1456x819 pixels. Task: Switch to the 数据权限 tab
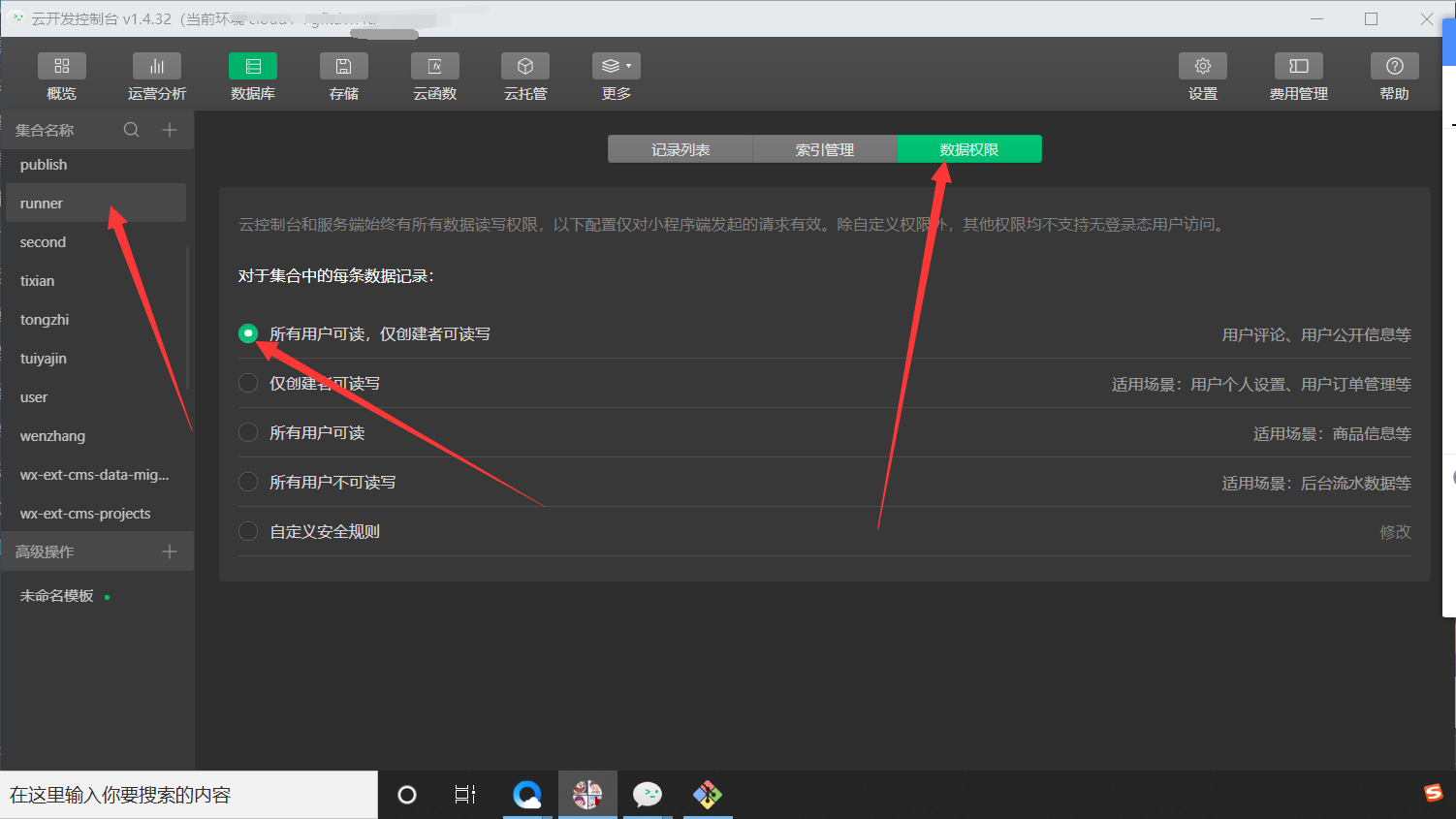969,149
